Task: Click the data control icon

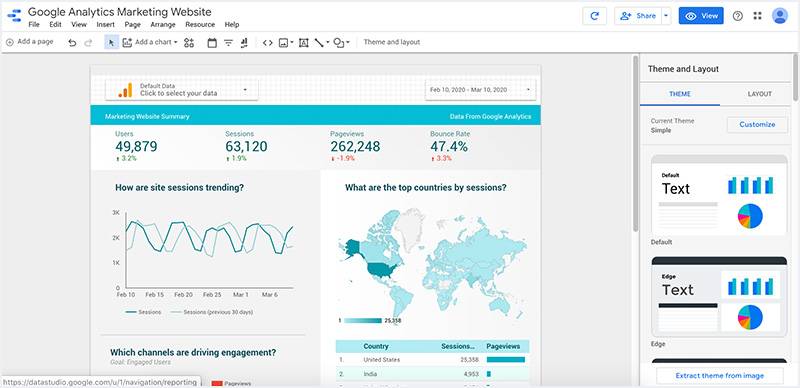Action: click(244, 42)
